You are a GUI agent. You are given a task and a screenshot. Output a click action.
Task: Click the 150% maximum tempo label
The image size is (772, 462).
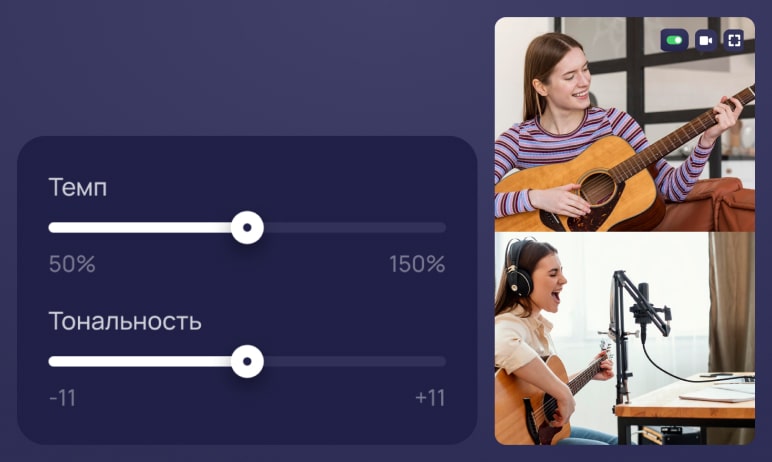click(417, 264)
